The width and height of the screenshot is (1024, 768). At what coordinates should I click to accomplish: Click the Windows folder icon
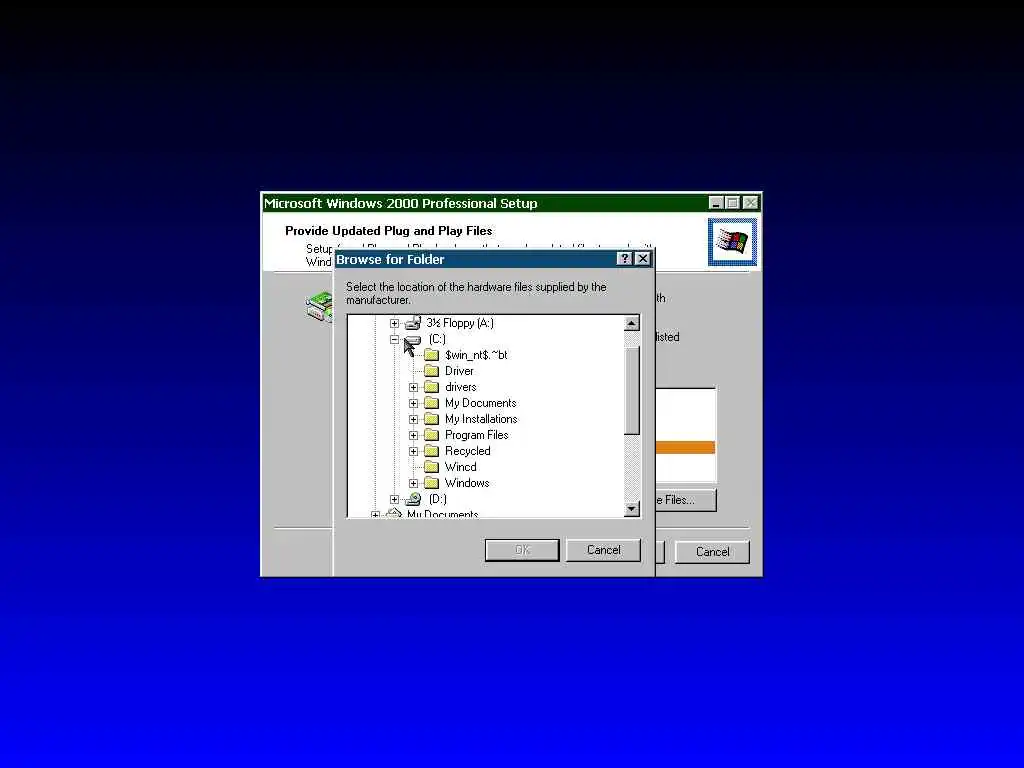click(x=431, y=483)
